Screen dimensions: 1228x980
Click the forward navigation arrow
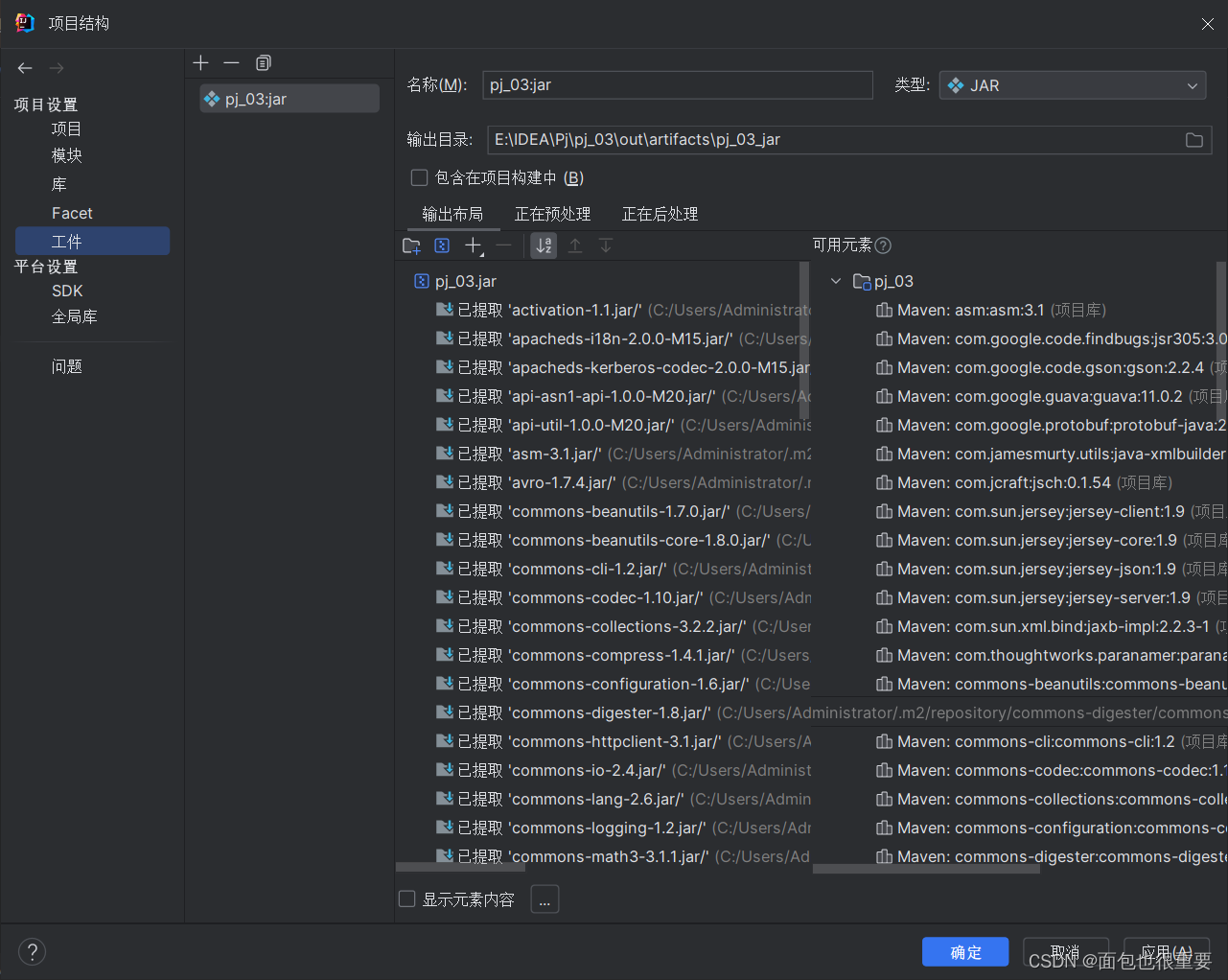tap(57, 68)
